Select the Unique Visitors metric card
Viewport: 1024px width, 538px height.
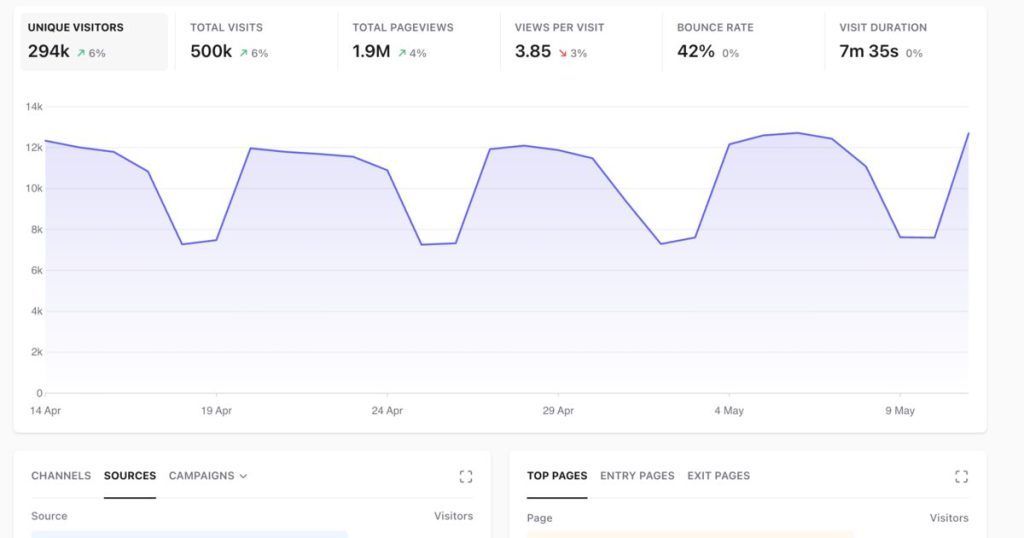pos(94,41)
